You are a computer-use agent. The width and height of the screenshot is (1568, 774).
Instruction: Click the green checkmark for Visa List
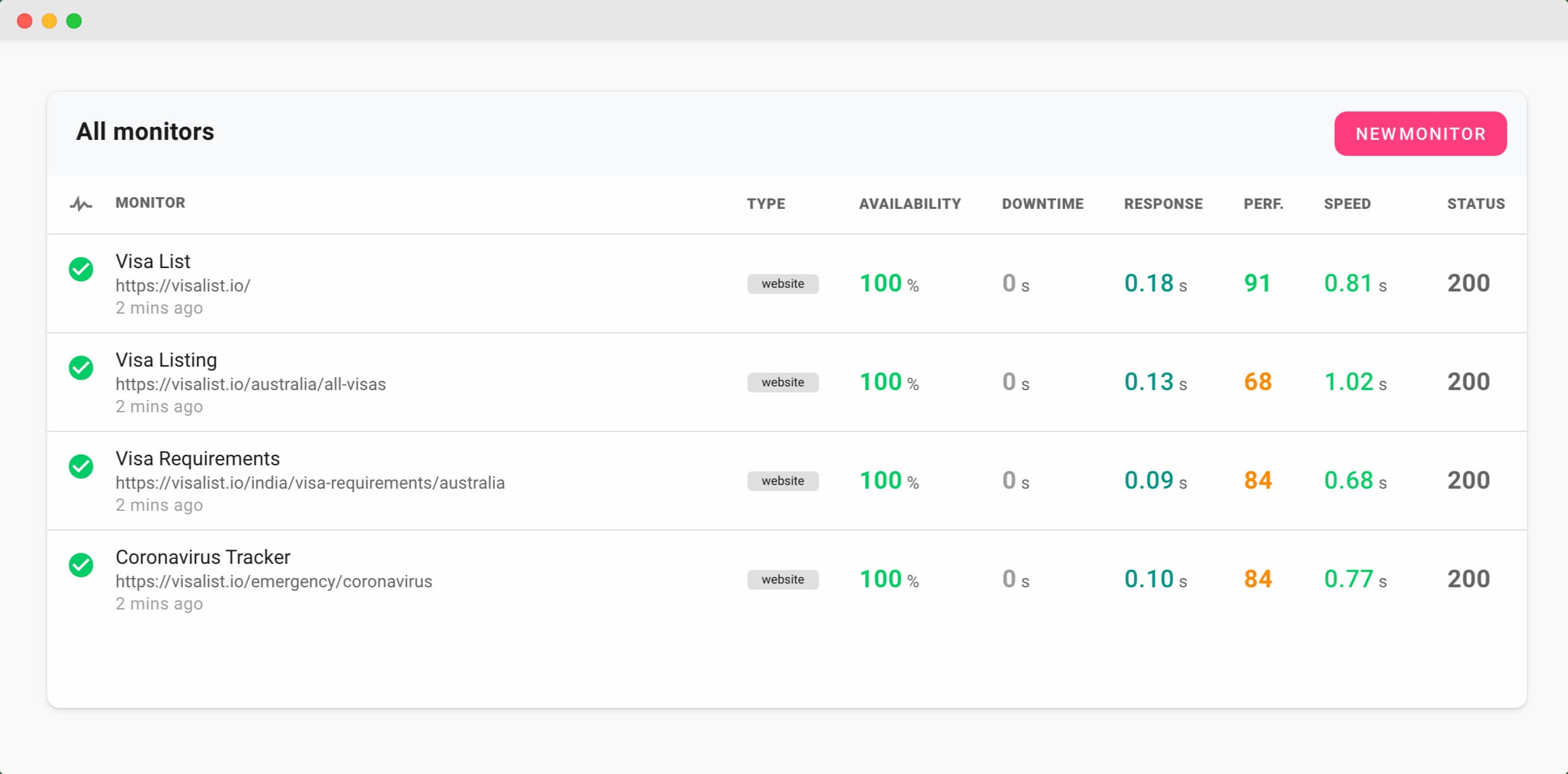(81, 269)
